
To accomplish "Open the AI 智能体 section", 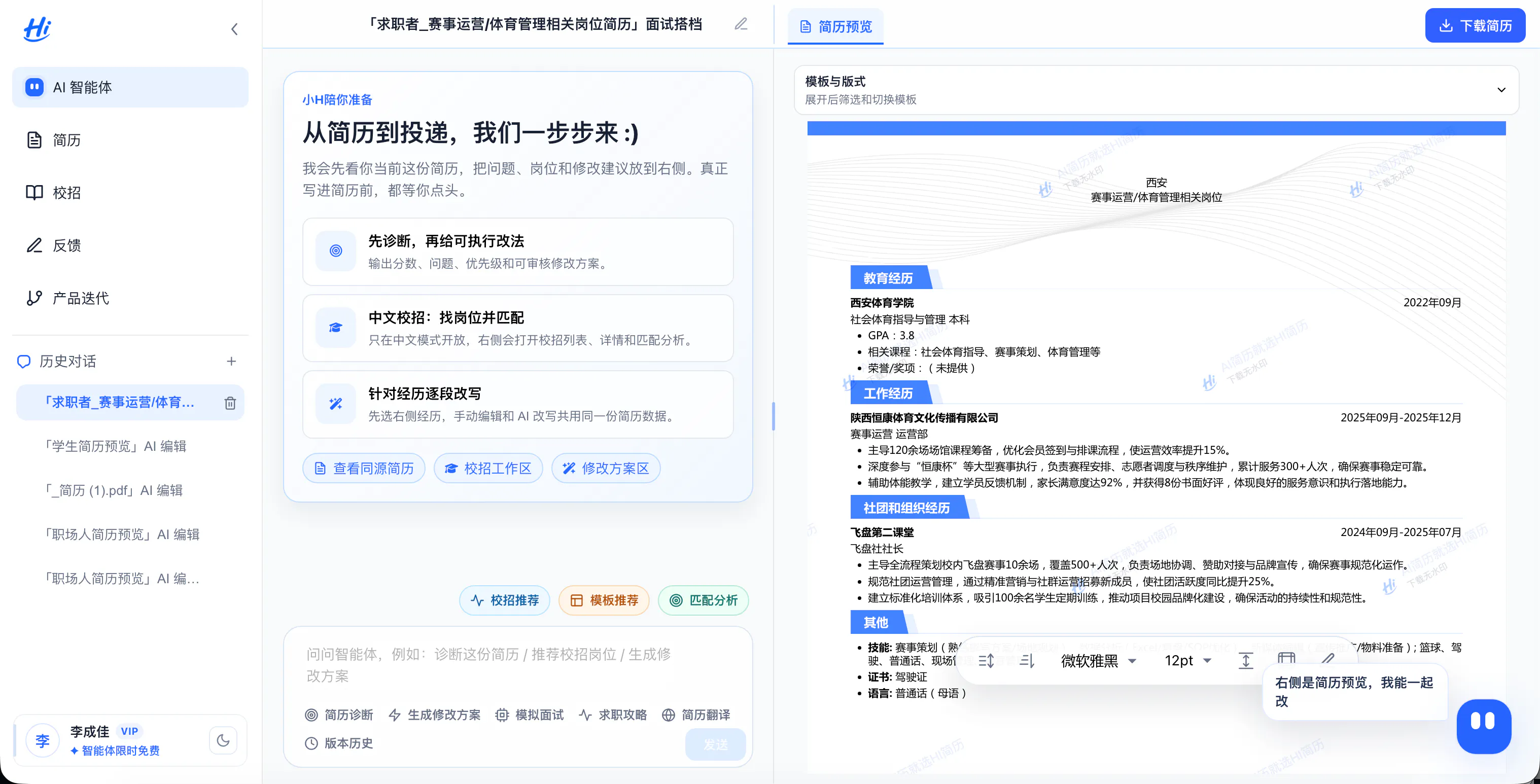I will tap(130, 87).
